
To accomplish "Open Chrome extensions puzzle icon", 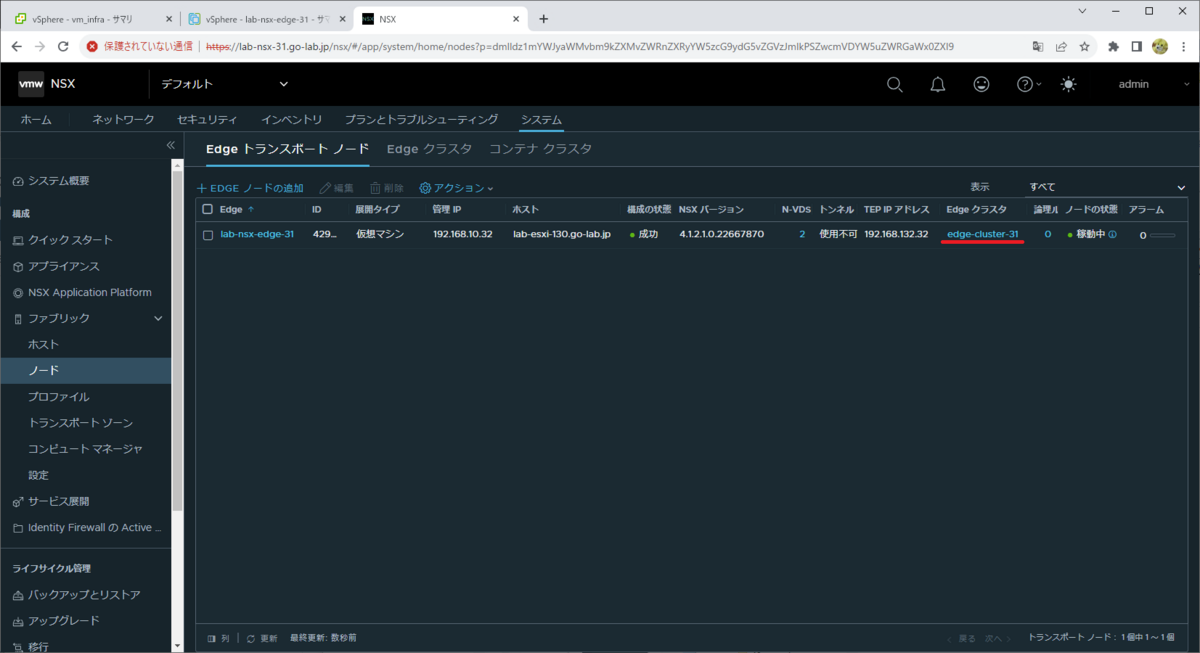I will click(1114, 46).
